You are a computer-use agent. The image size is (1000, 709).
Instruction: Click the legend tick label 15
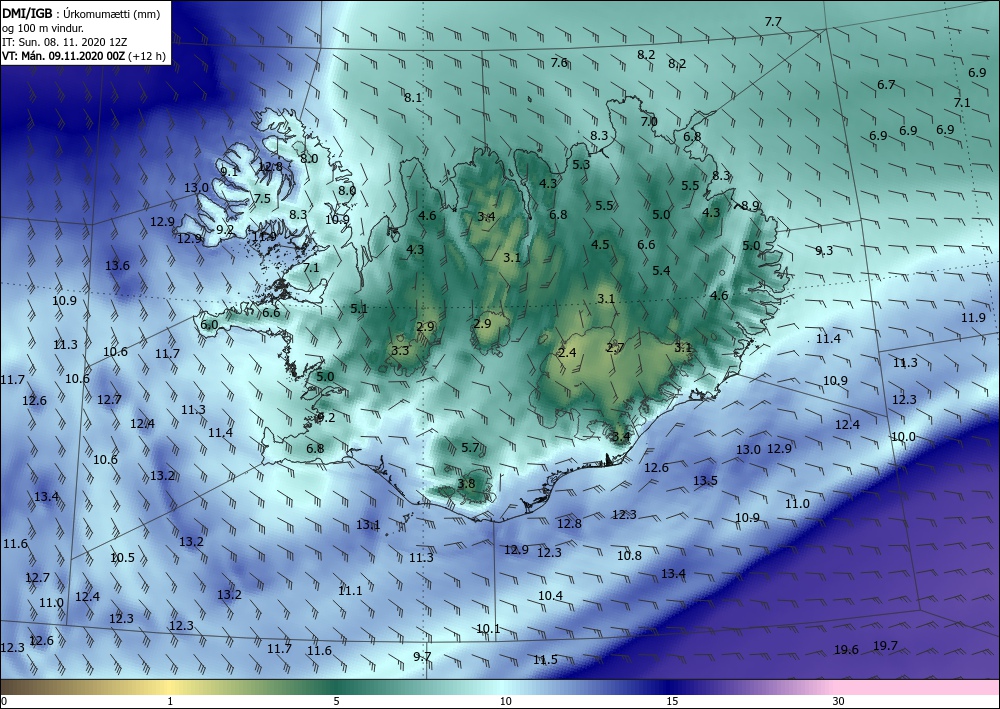672,702
